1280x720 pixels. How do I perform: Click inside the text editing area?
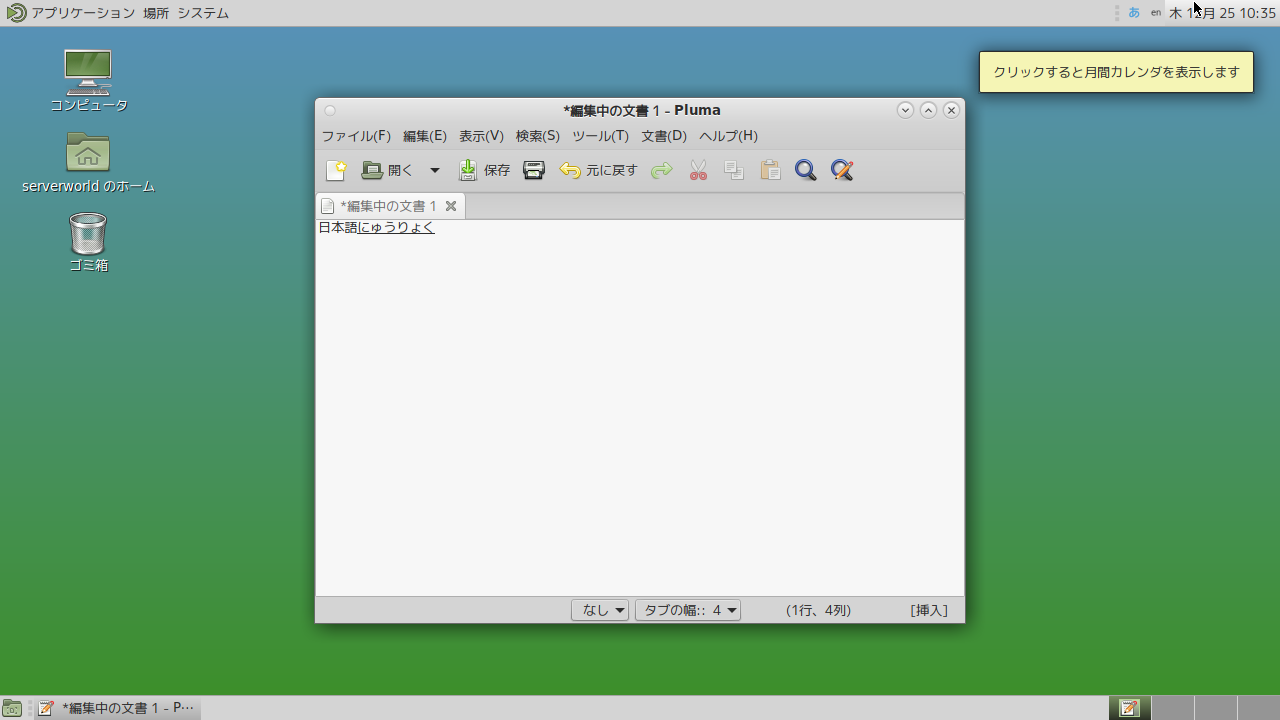click(640, 400)
